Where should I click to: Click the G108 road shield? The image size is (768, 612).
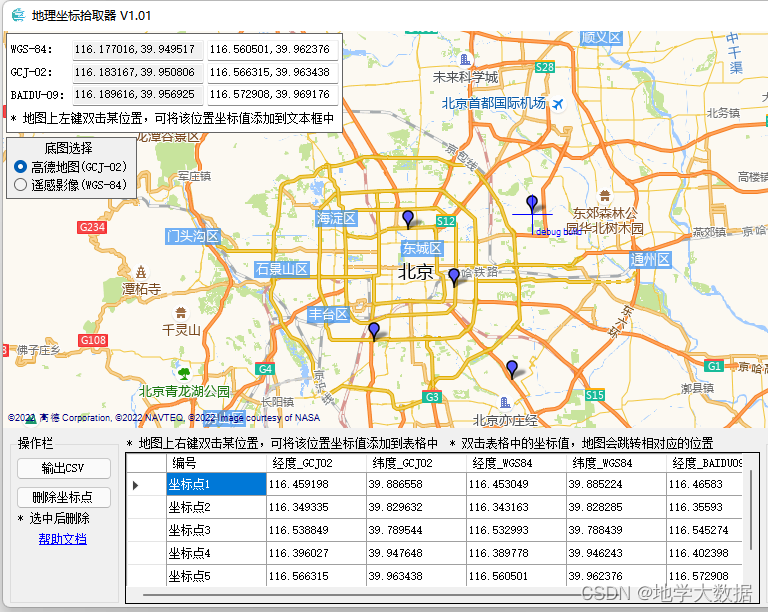coord(93,340)
